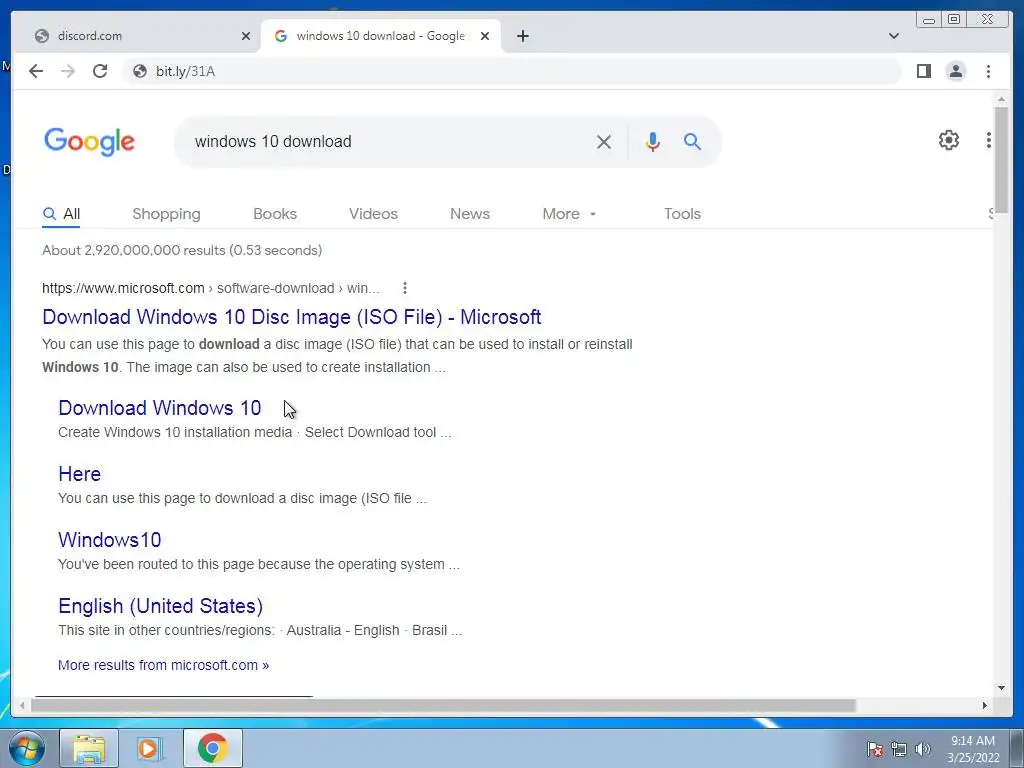The height and width of the screenshot is (768, 1024).
Task: Click the horizontal scroll left arrow
Action: tap(22, 706)
